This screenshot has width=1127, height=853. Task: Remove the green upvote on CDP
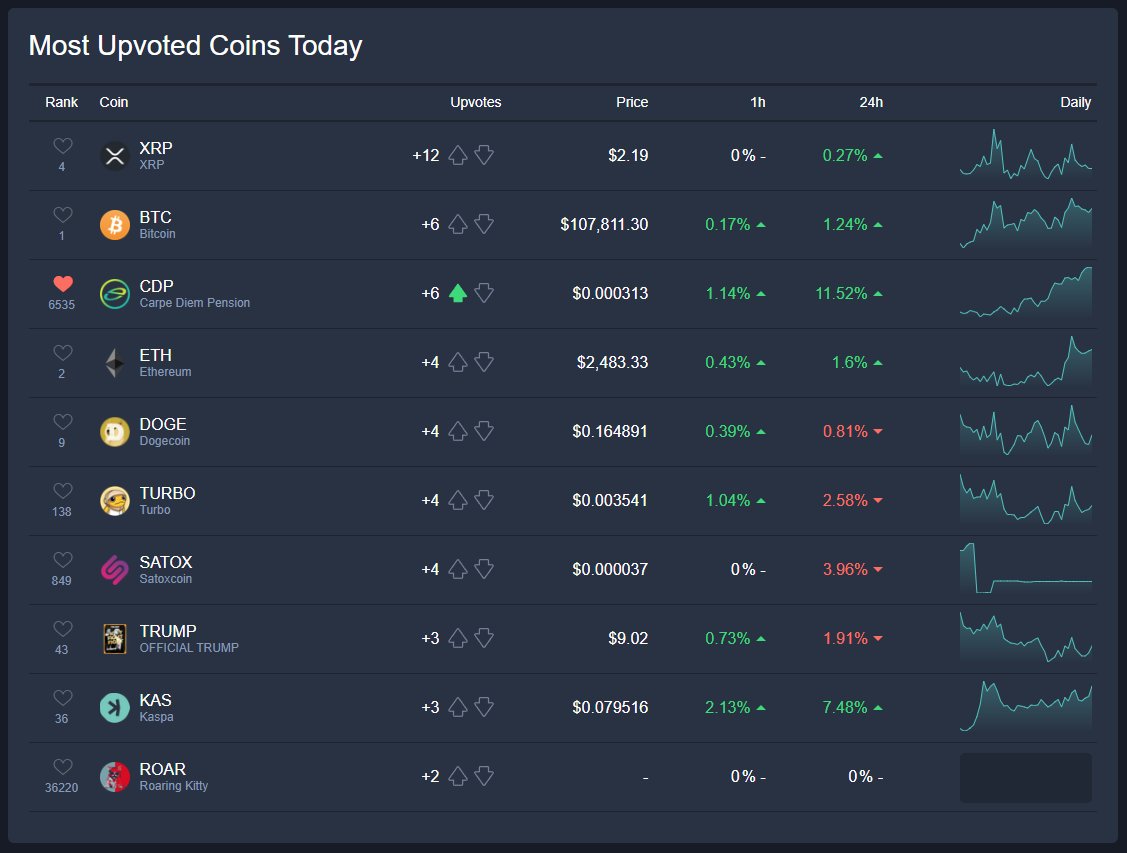458,293
